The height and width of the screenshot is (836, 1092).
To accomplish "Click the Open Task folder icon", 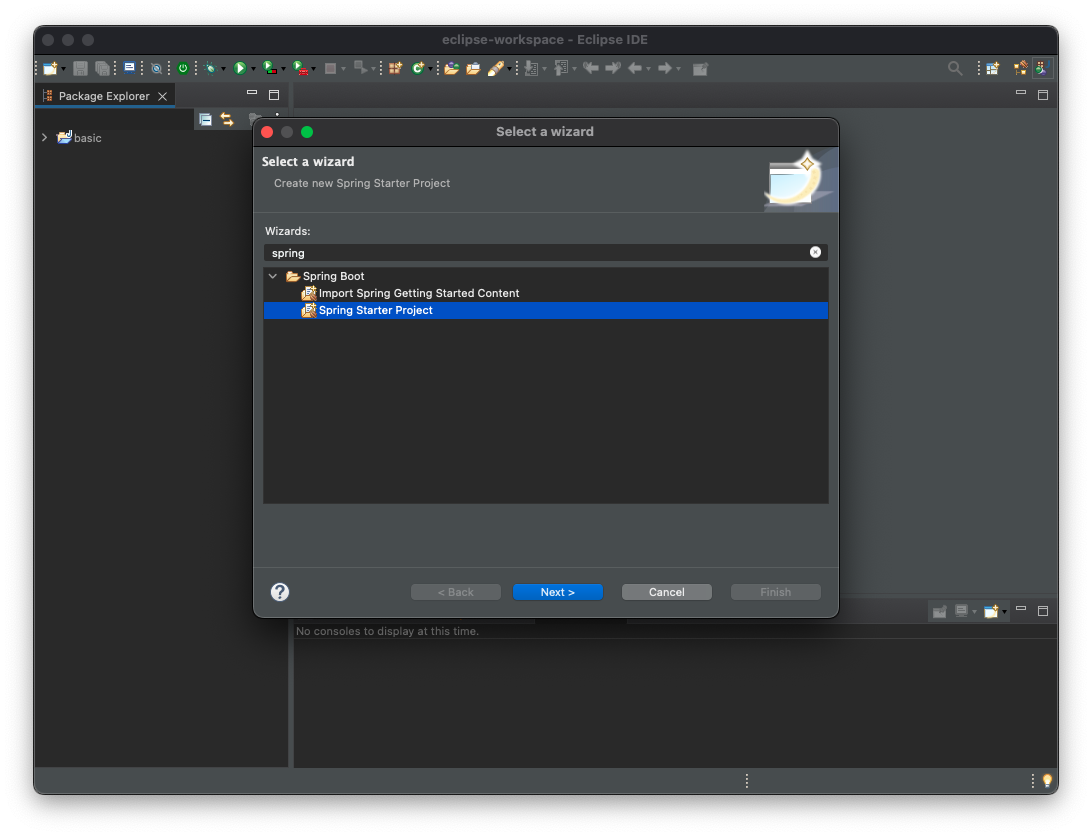I will [474, 68].
